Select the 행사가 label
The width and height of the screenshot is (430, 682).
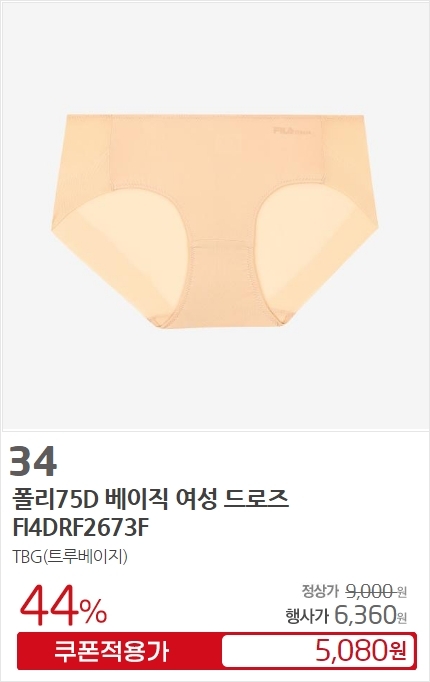(307, 615)
